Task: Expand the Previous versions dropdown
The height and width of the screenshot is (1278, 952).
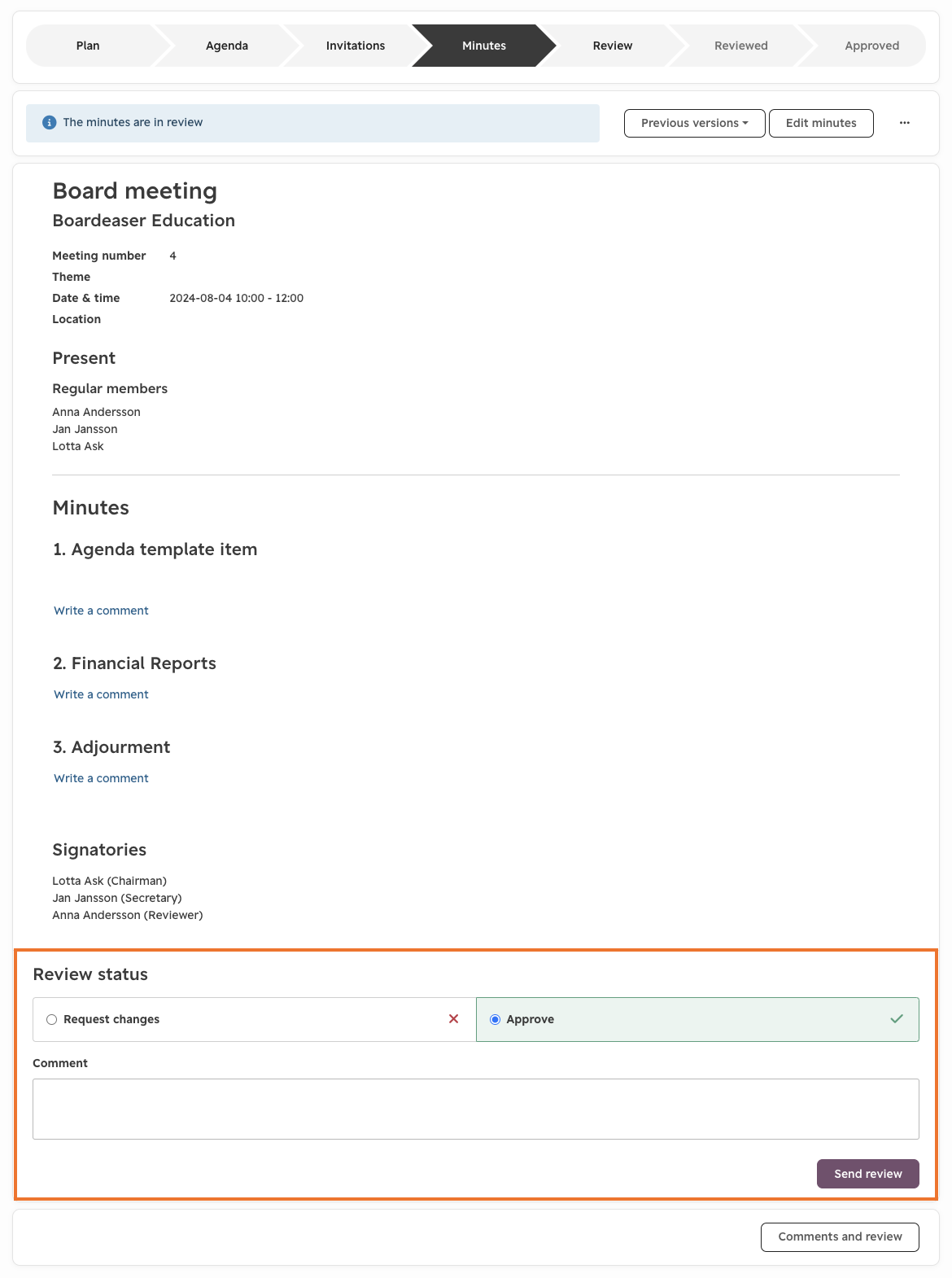Action: tap(694, 123)
